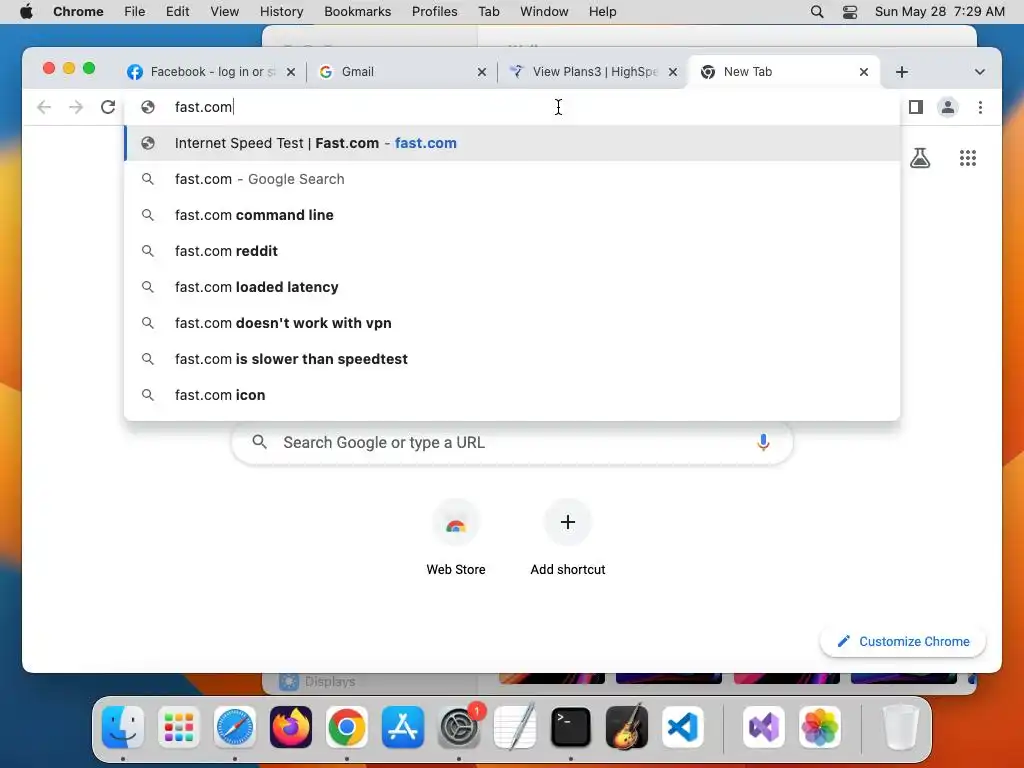Image resolution: width=1024 pixels, height=768 pixels.
Task: Open the Profiles menu
Action: pyautogui.click(x=434, y=11)
